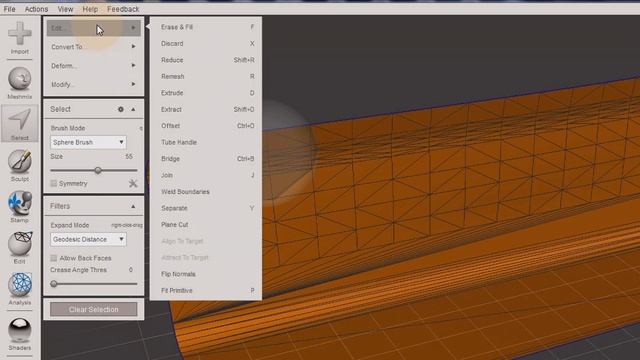The image size is (640, 360).
Task: Open Select tool settings gear
Action: pos(121,109)
